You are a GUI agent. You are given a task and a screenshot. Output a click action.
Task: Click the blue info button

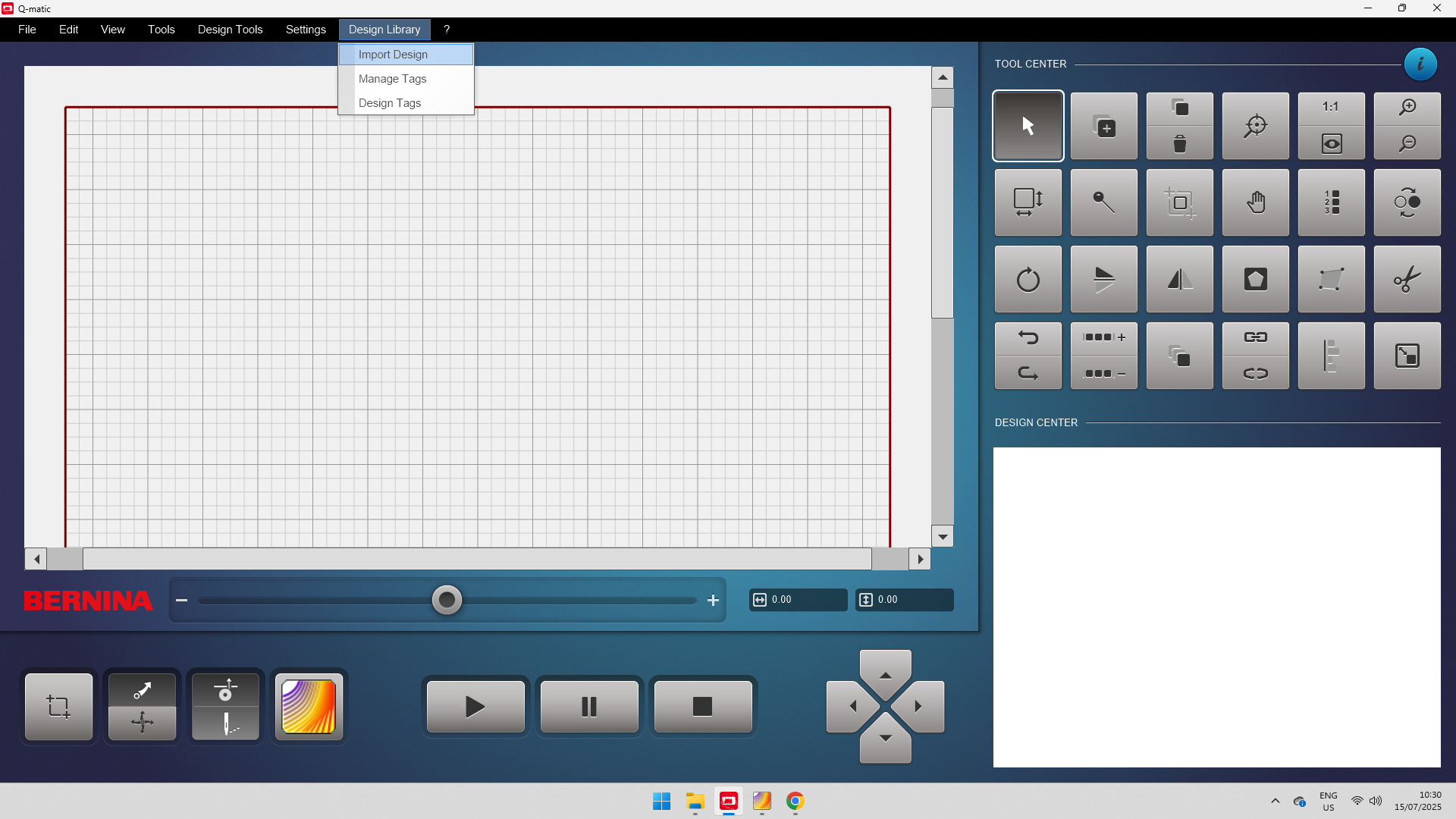(1420, 64)
